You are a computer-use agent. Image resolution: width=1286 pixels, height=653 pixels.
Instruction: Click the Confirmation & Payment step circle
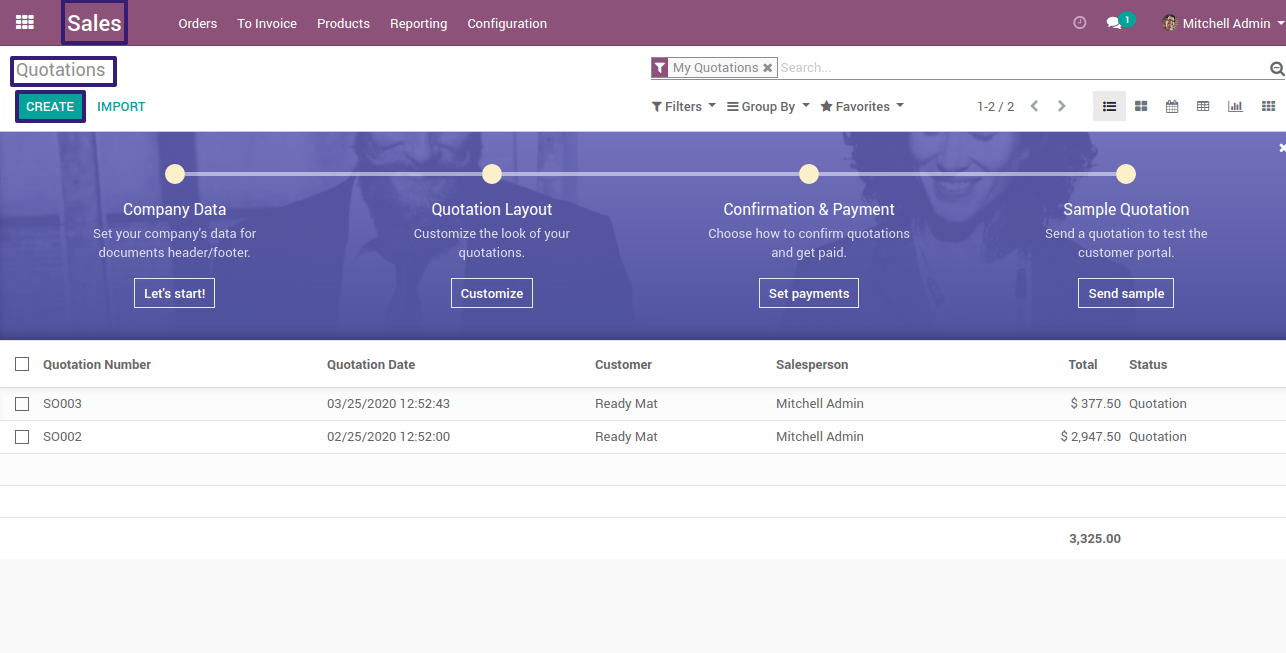click(809, 174)
